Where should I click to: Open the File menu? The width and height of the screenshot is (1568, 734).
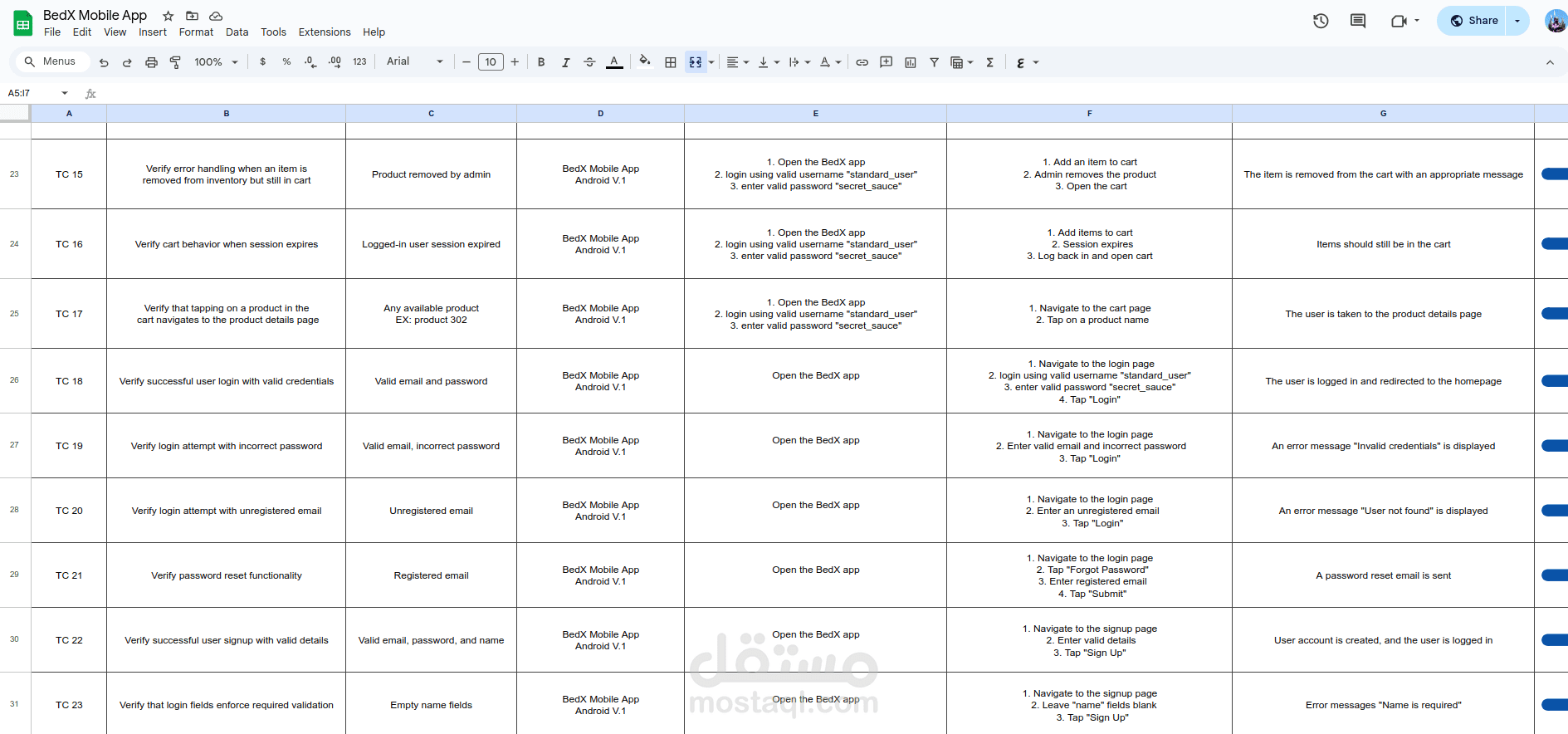52,32
